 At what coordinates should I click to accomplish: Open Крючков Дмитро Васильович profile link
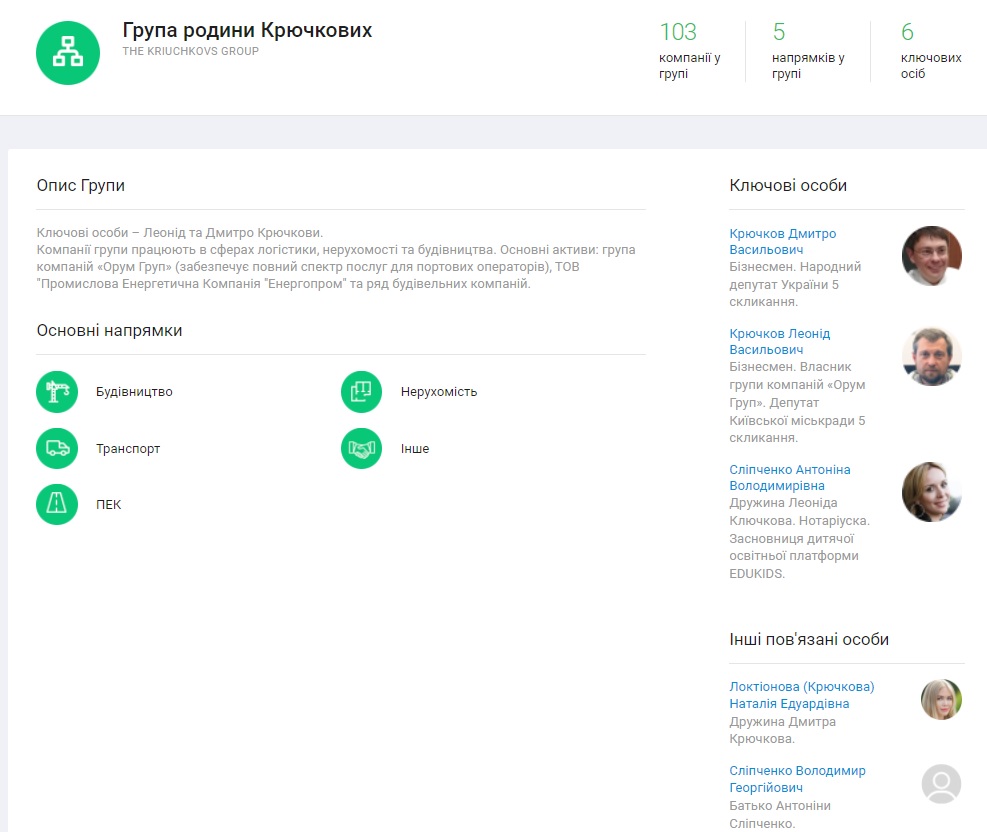tap(782, 241)
